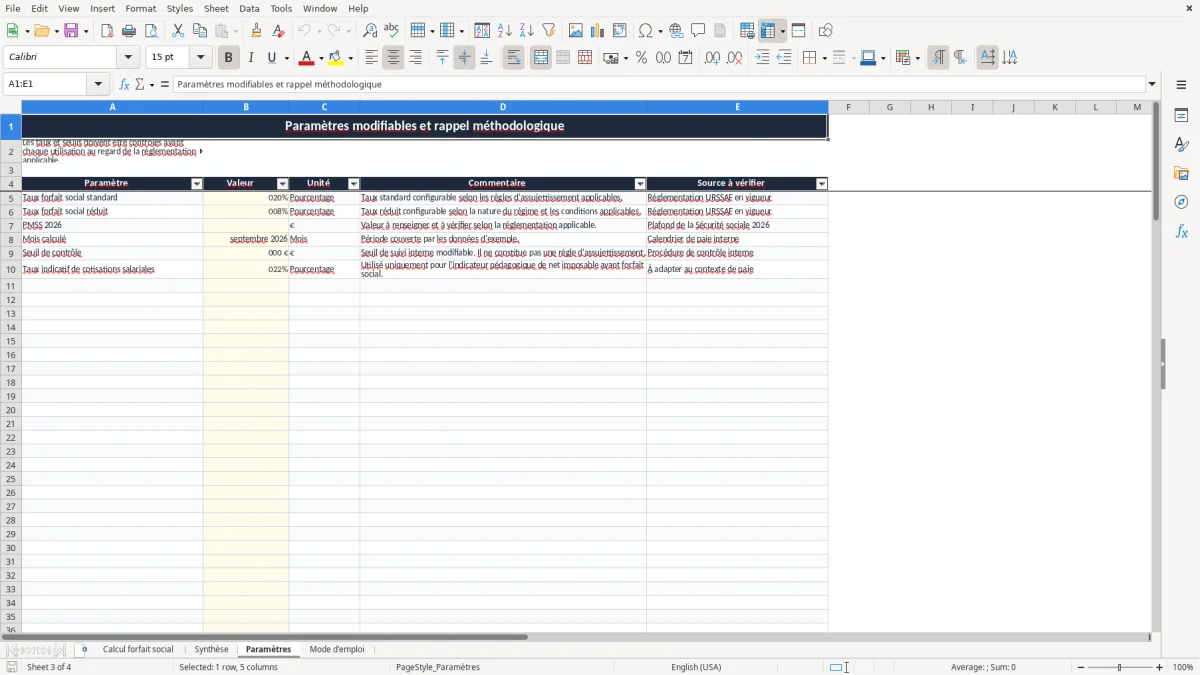1200x675 pixels.
Task: Open the Unité column filter dropdown
Action: pyautogui.click(x=353, y=184)
